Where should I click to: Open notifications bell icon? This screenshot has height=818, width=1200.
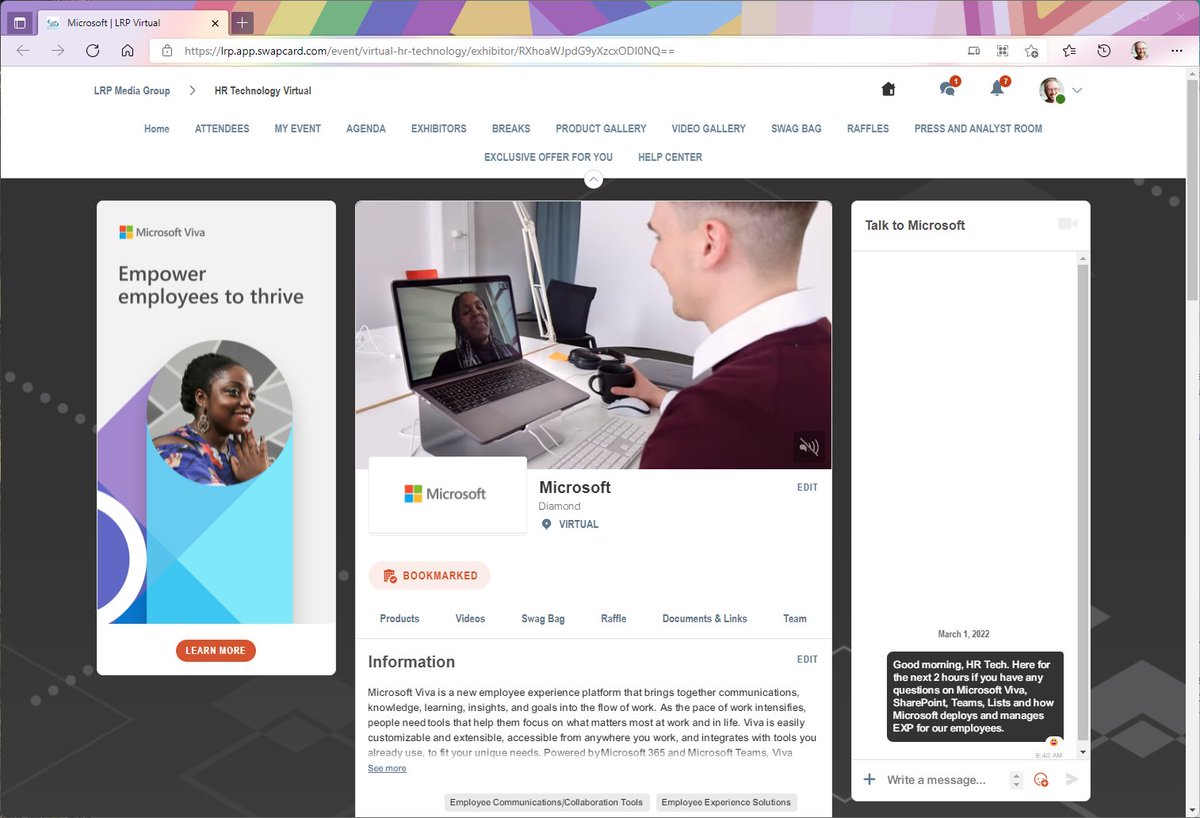tap(998, 88)
